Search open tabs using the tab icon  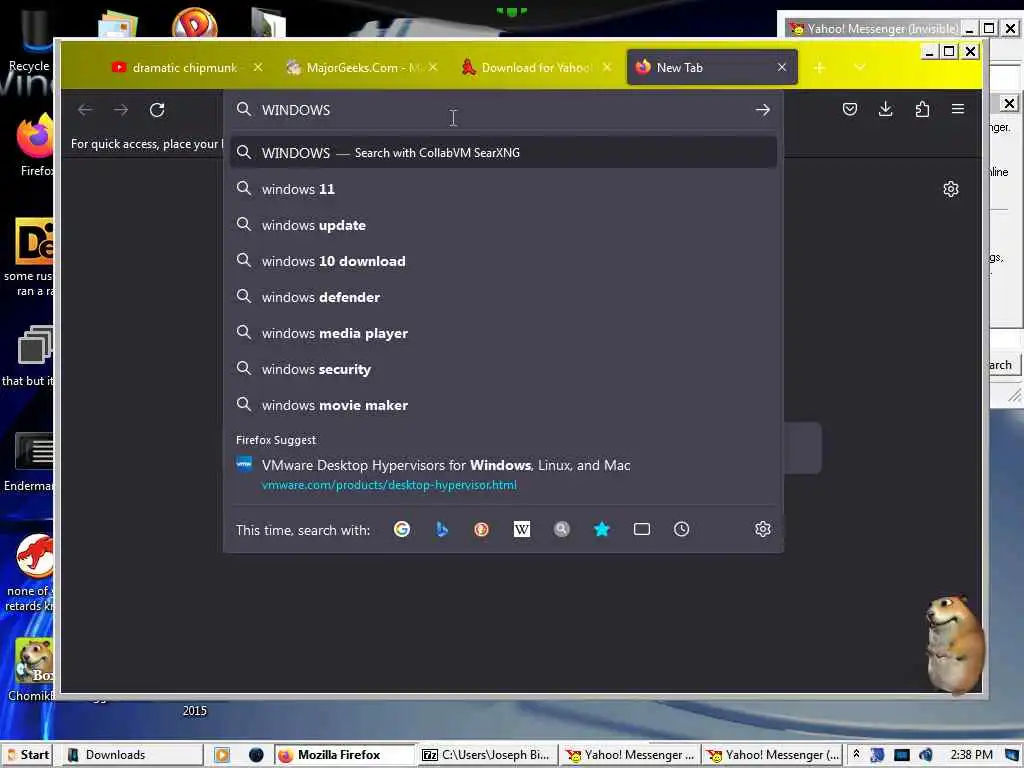click(641, 529)
